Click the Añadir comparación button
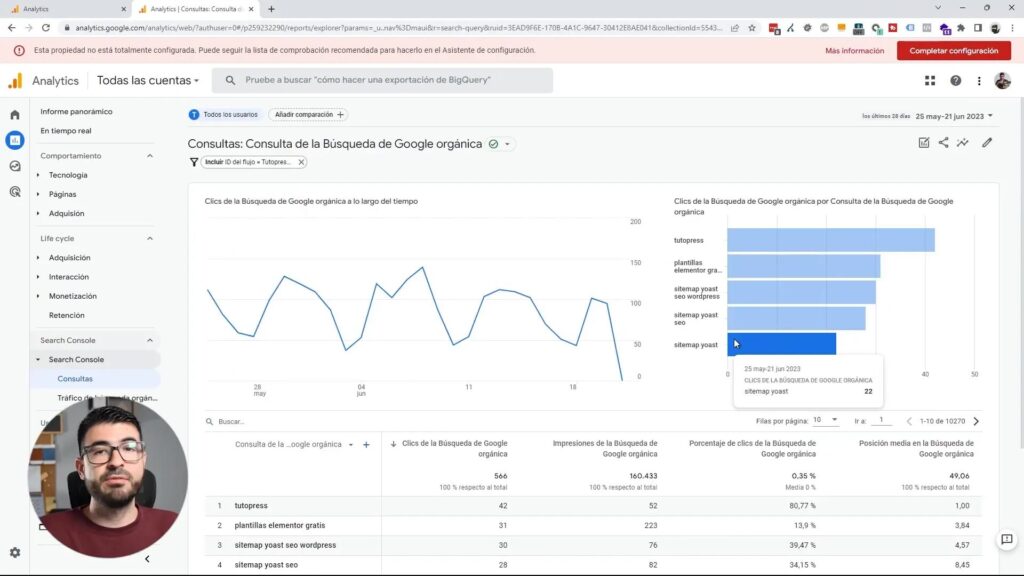 coord(308,114)
